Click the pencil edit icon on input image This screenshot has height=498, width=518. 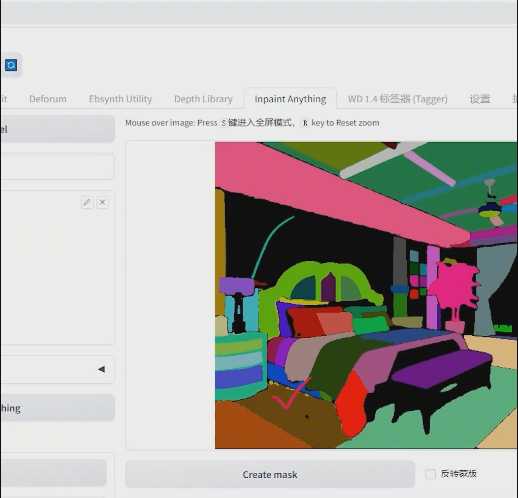click(87, 203)
